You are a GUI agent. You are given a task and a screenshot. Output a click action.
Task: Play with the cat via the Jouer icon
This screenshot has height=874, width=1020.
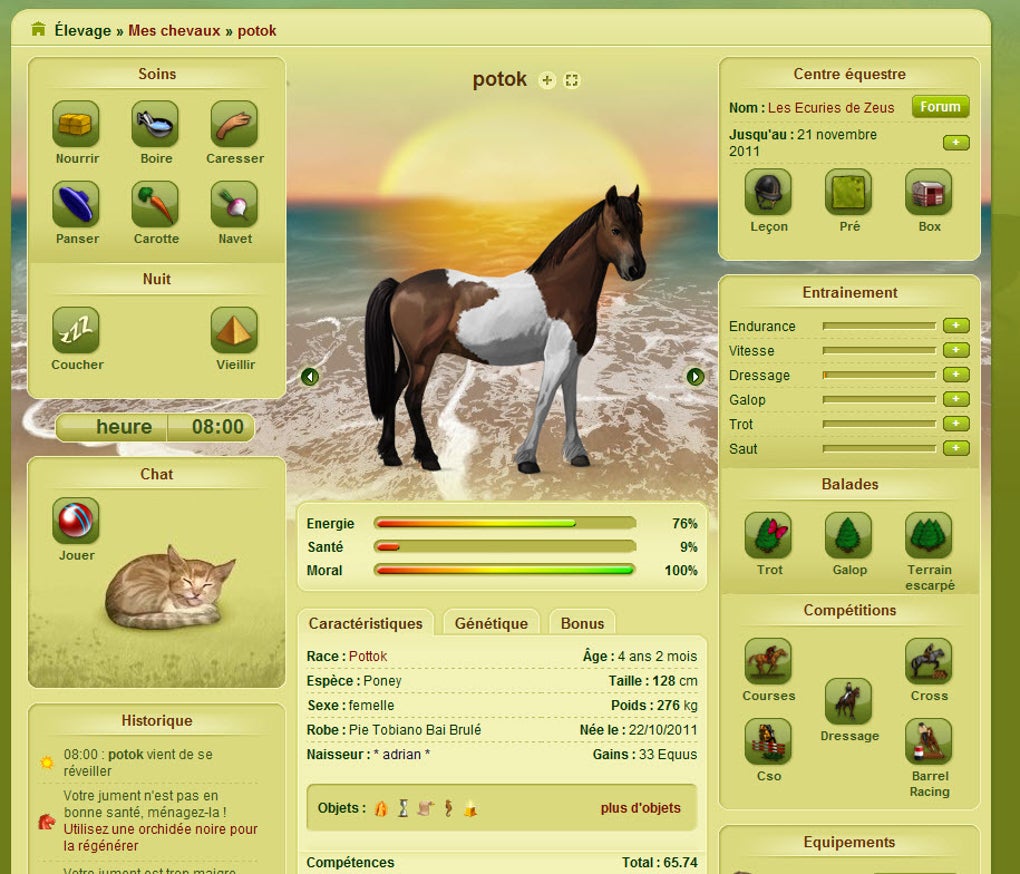(76, 520)
